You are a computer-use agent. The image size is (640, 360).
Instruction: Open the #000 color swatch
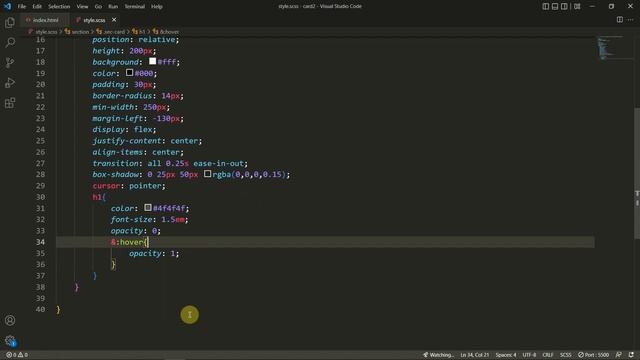(129, 72)
